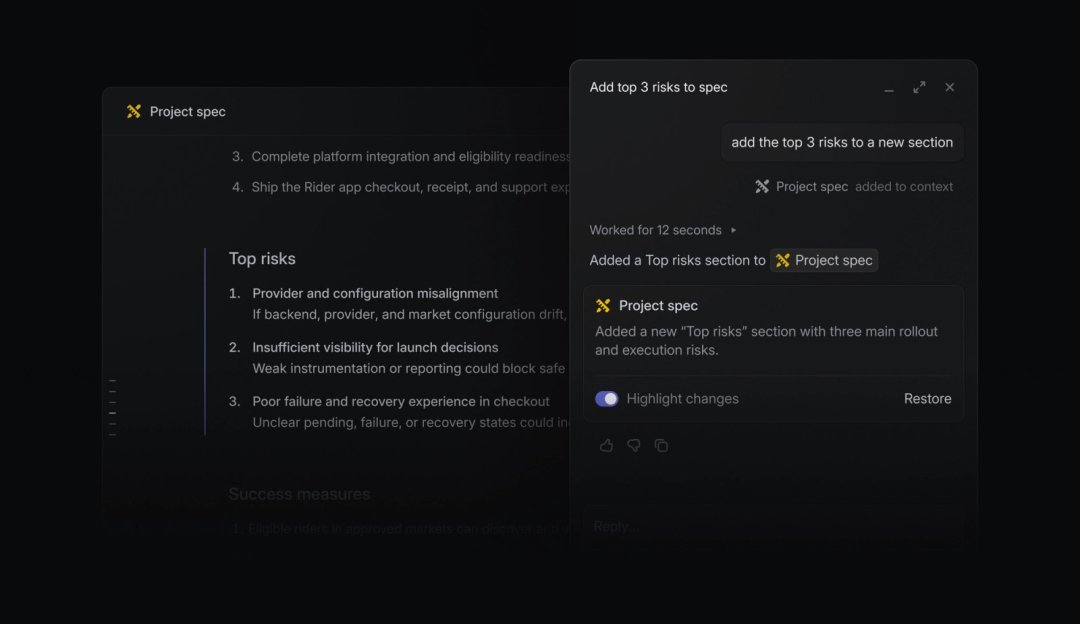Copy the assistant response

click(x=661, y=446)
